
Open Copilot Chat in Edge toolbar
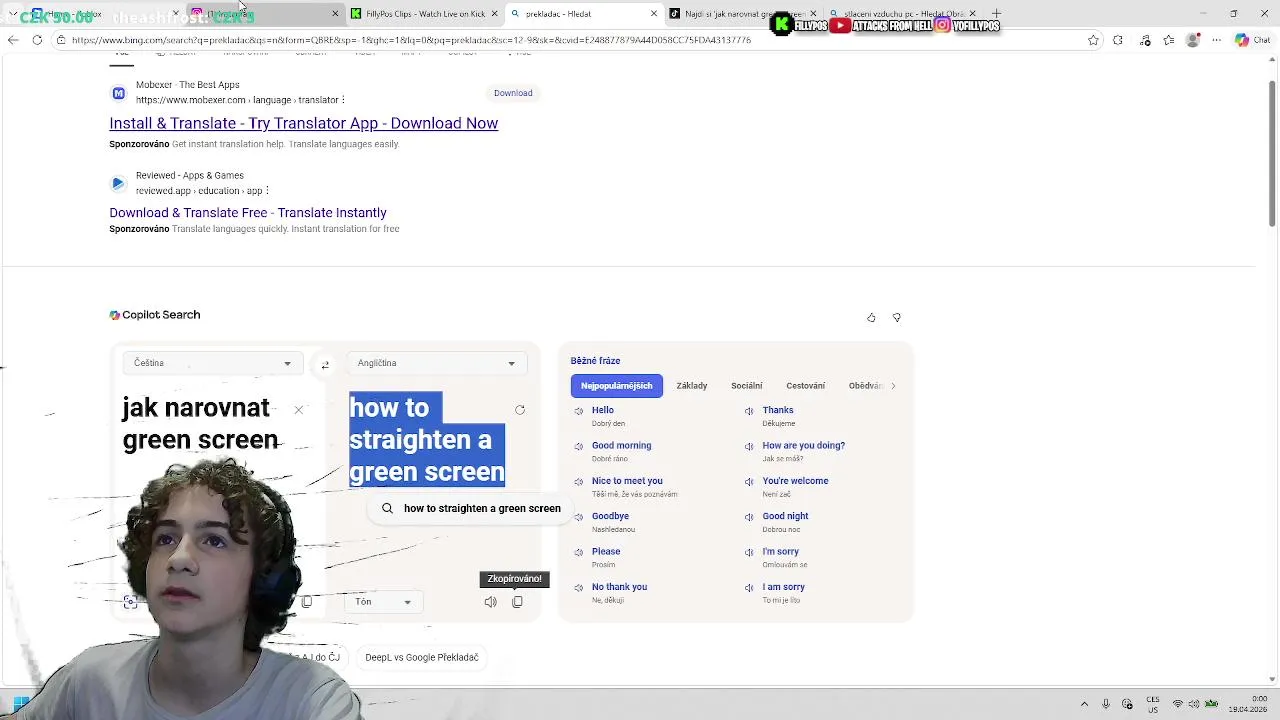click(1252, 40)
